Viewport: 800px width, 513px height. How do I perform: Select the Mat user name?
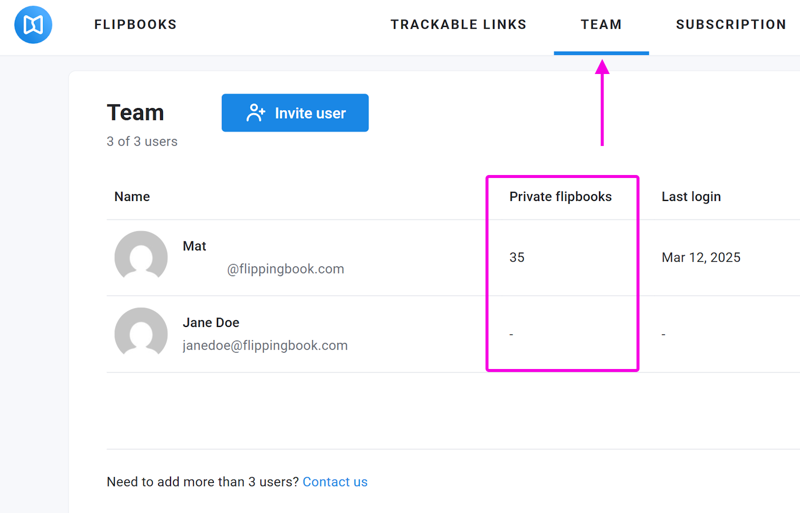click(x=194, y=246)
